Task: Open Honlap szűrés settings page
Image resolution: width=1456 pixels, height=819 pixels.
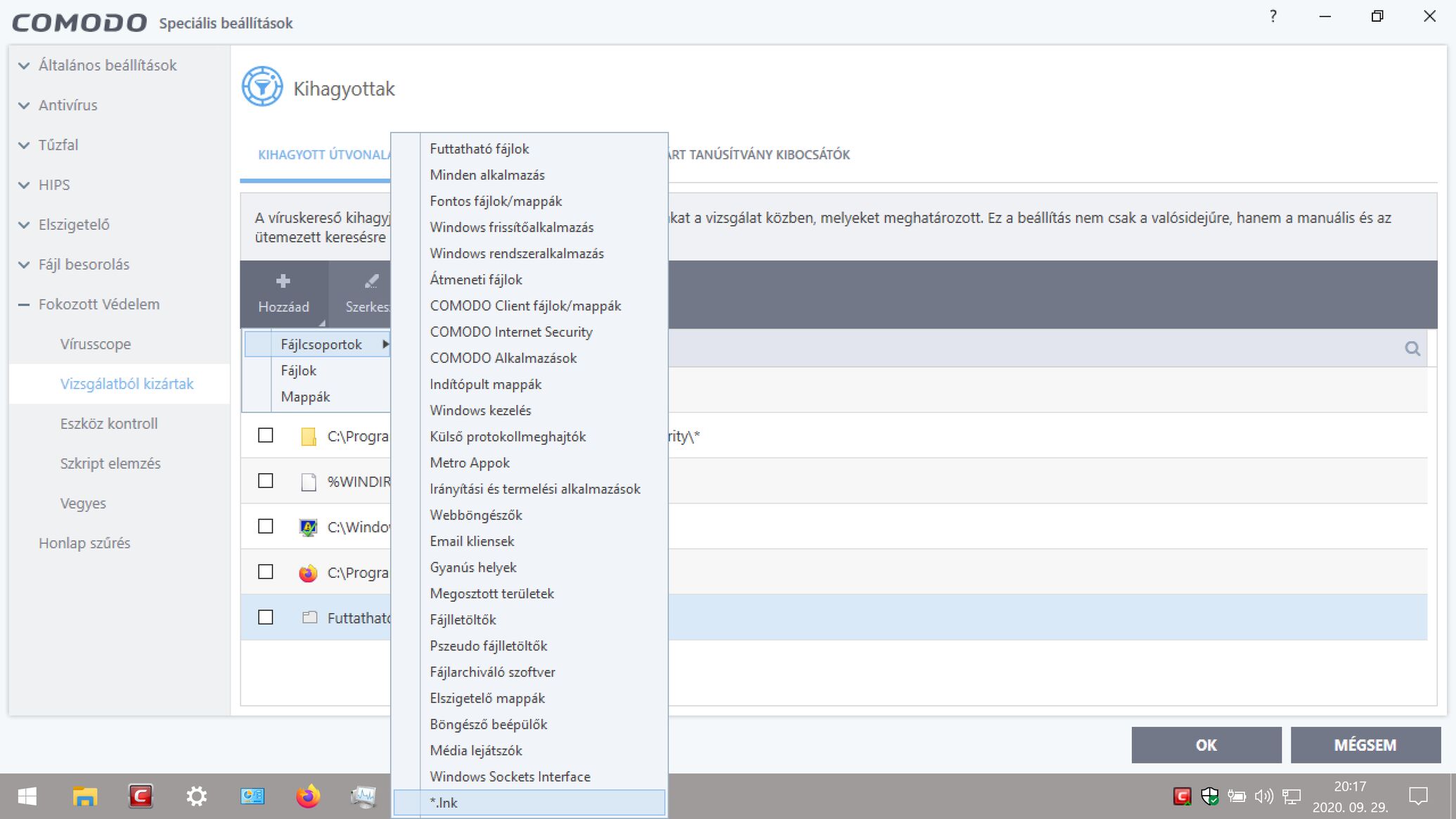Action: tap(84, 543)
